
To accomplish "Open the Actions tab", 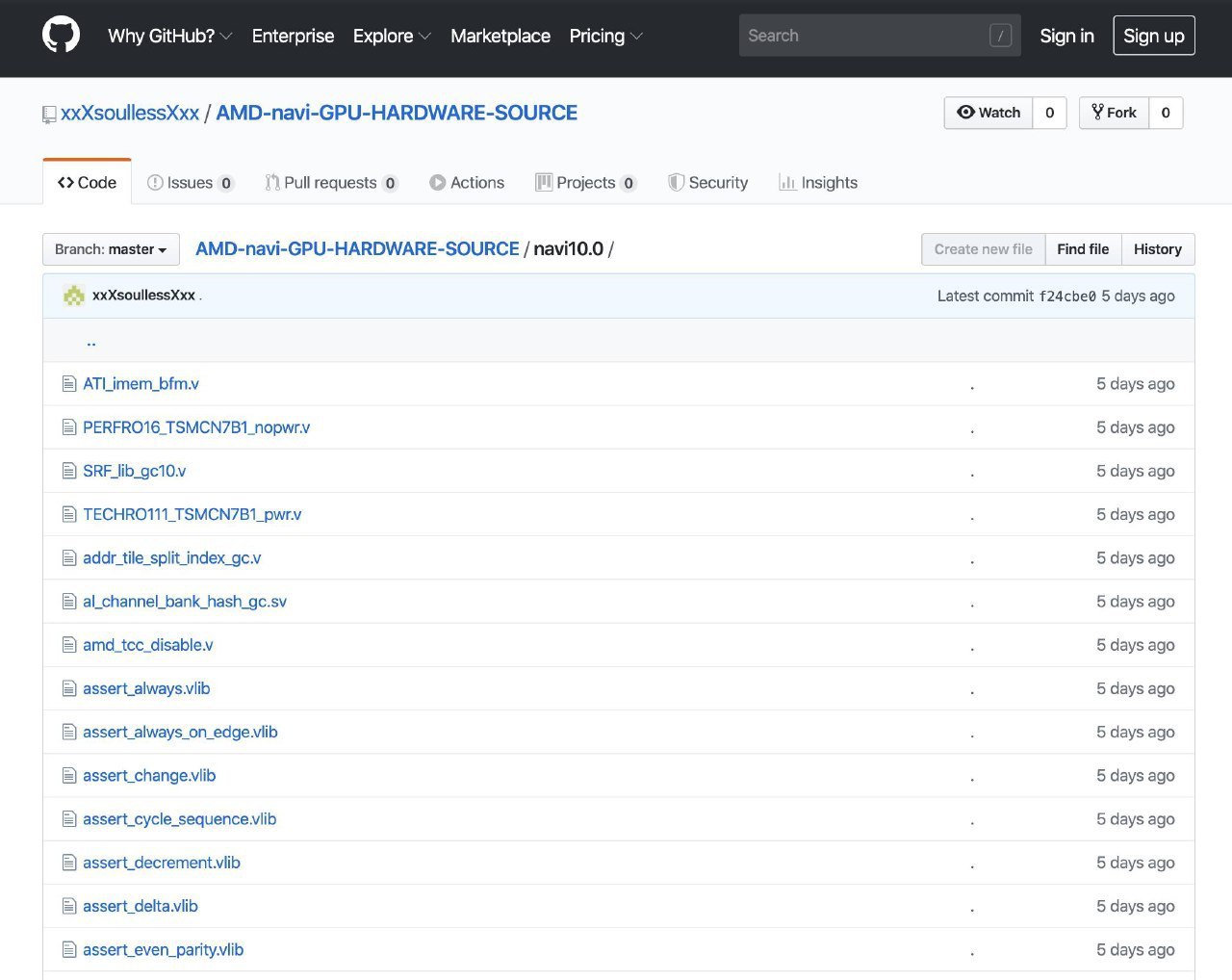I will [467, 182].
